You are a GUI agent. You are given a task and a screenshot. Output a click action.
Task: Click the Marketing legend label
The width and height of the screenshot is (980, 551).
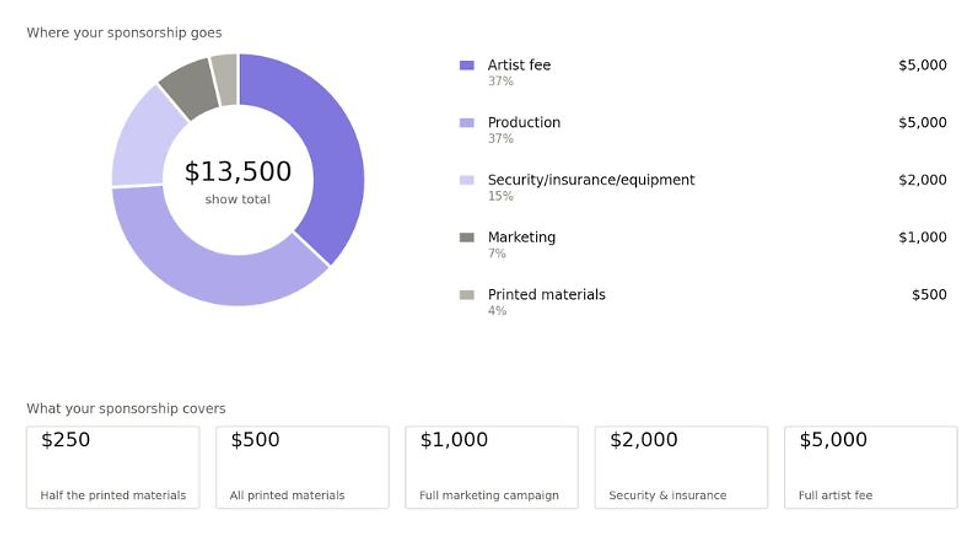click(522, 237)
